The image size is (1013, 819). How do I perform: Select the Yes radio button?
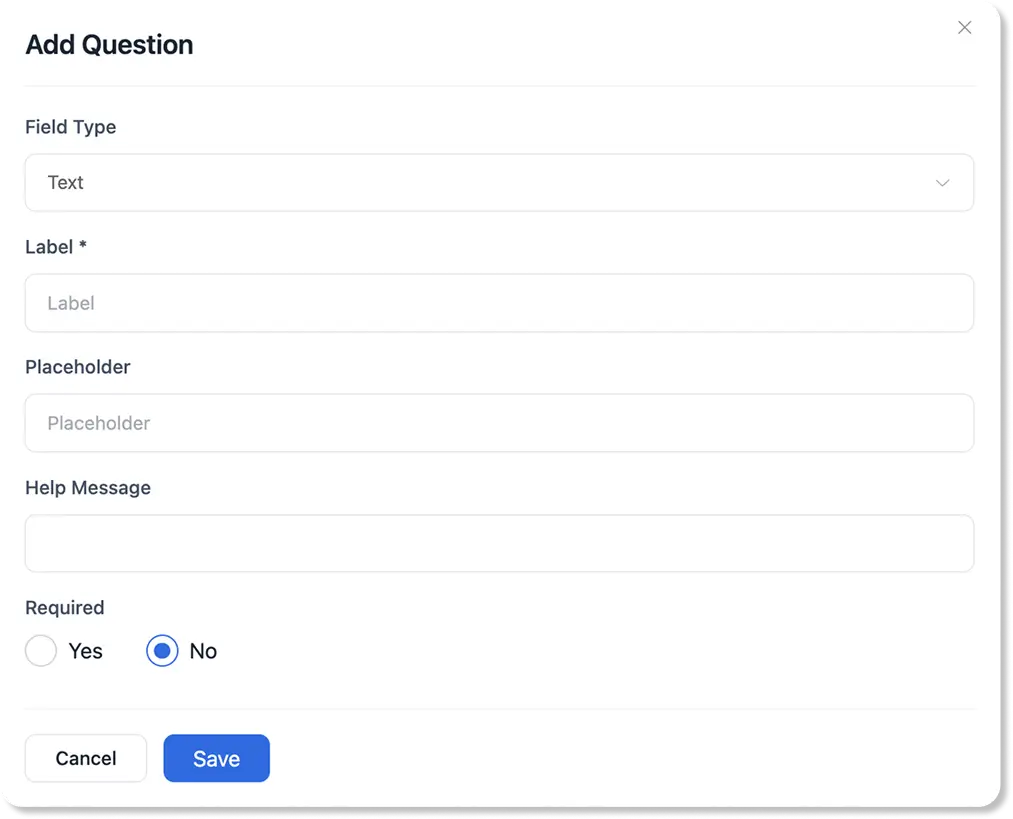(41, 651)
